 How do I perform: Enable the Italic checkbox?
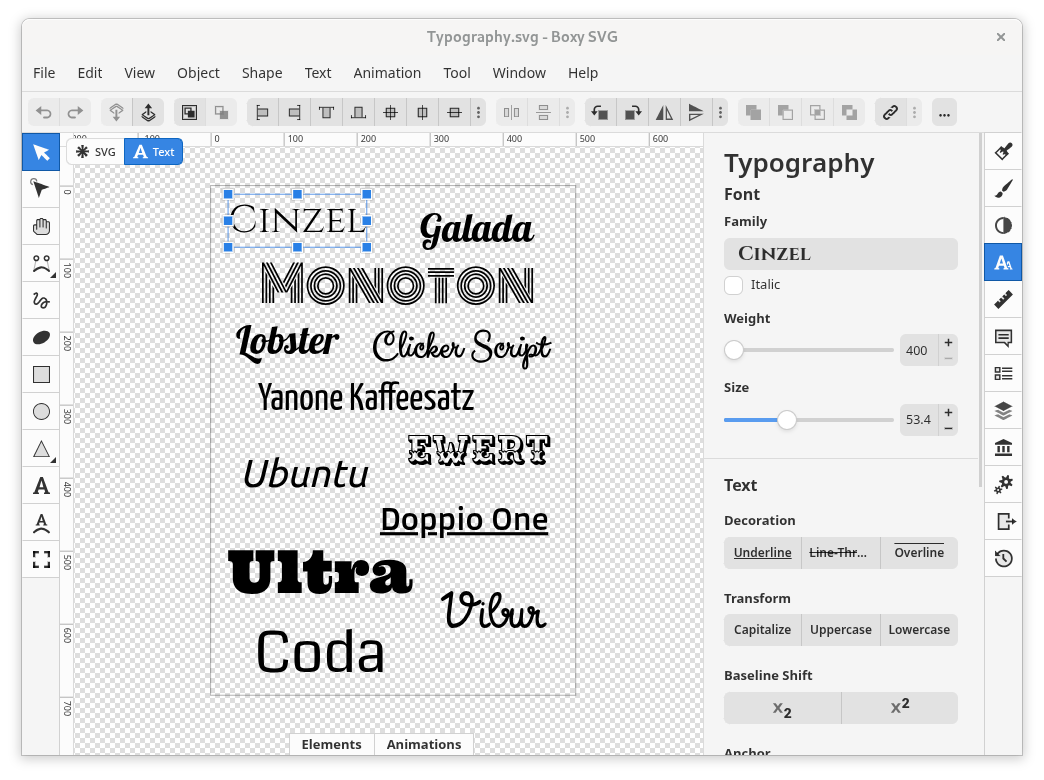pyautogui.click(x=734, y=285)
